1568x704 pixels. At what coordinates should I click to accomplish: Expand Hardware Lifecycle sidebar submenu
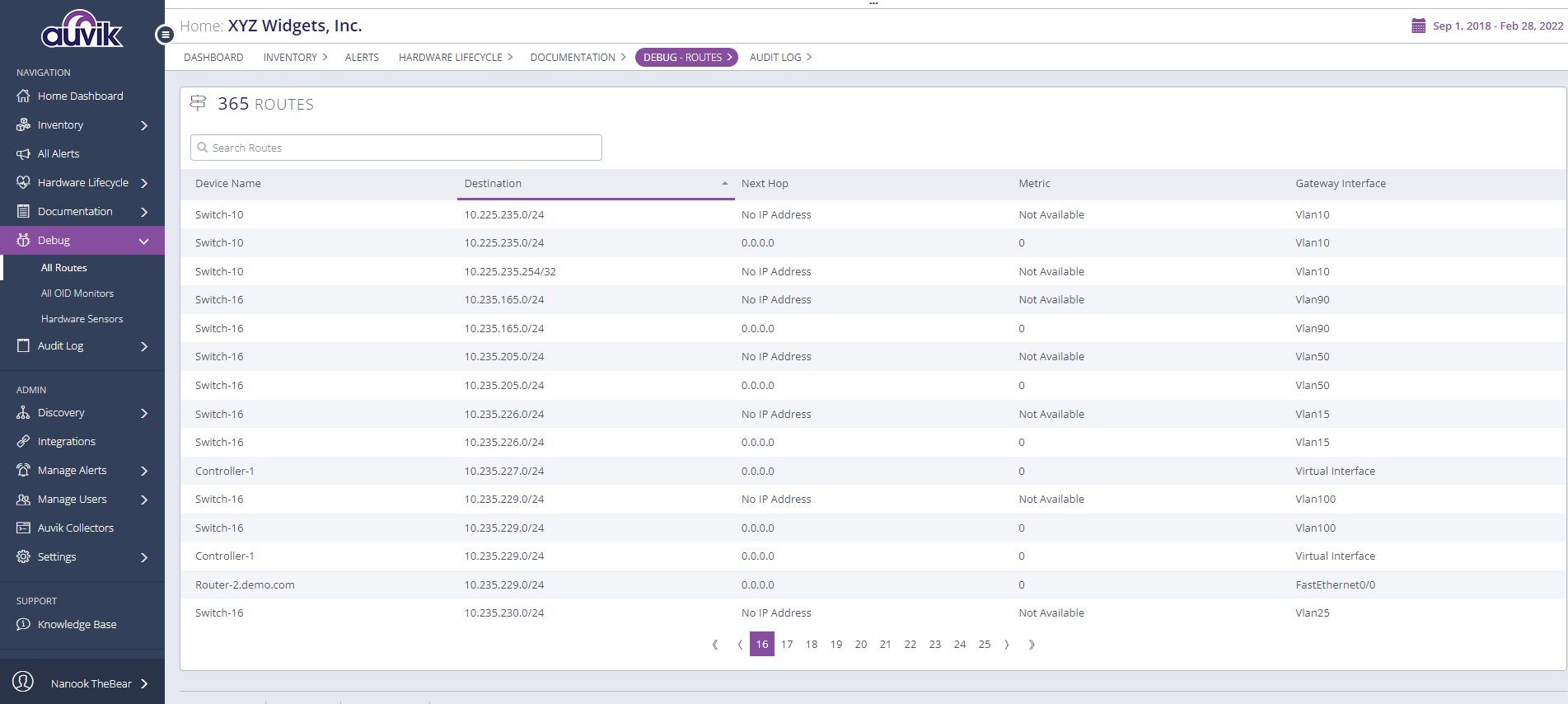144,183
